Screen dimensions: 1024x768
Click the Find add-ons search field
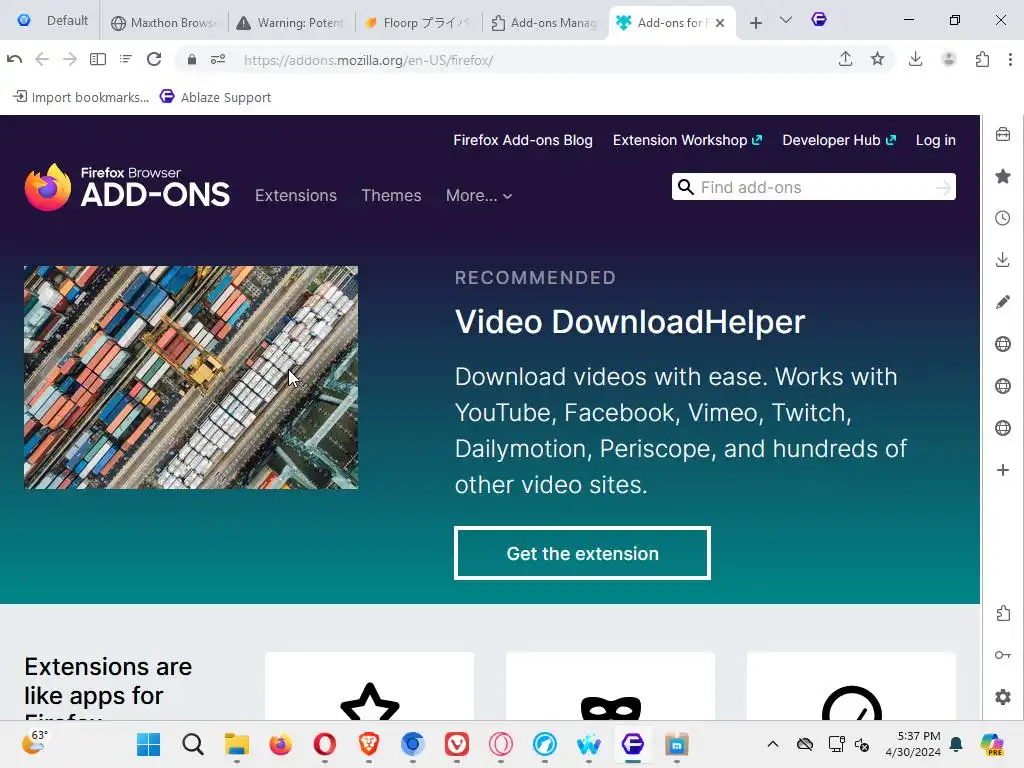(814, 187)
